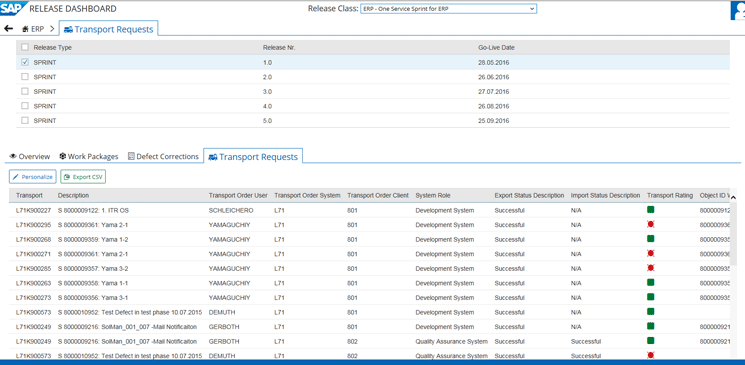Select transport L71K900263 cell
The height and width of the screenshot is (365, 745).
tap(33, 283)
